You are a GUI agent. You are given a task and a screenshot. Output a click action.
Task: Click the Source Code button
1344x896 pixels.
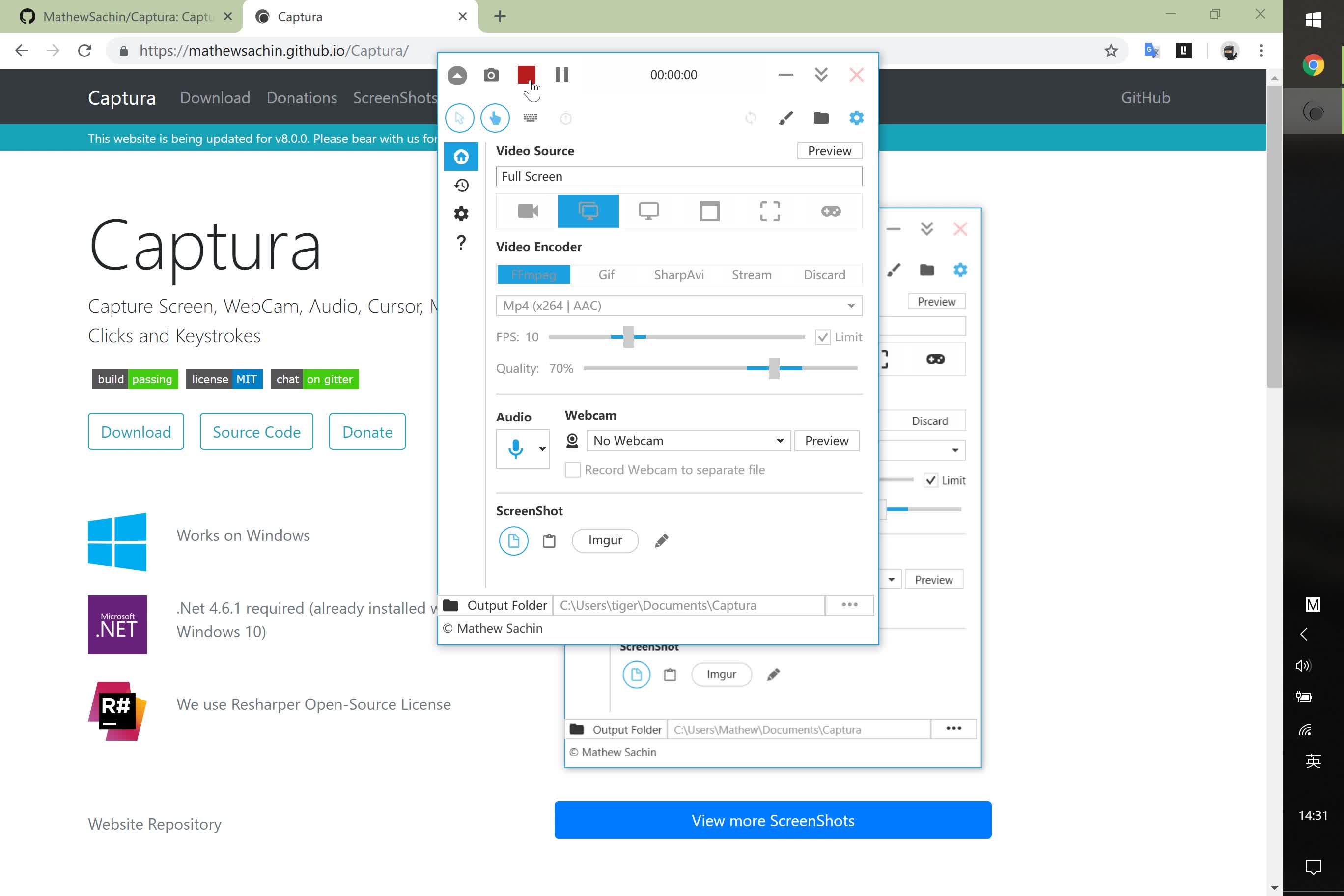pyautogui.click(x=256, y=431)
